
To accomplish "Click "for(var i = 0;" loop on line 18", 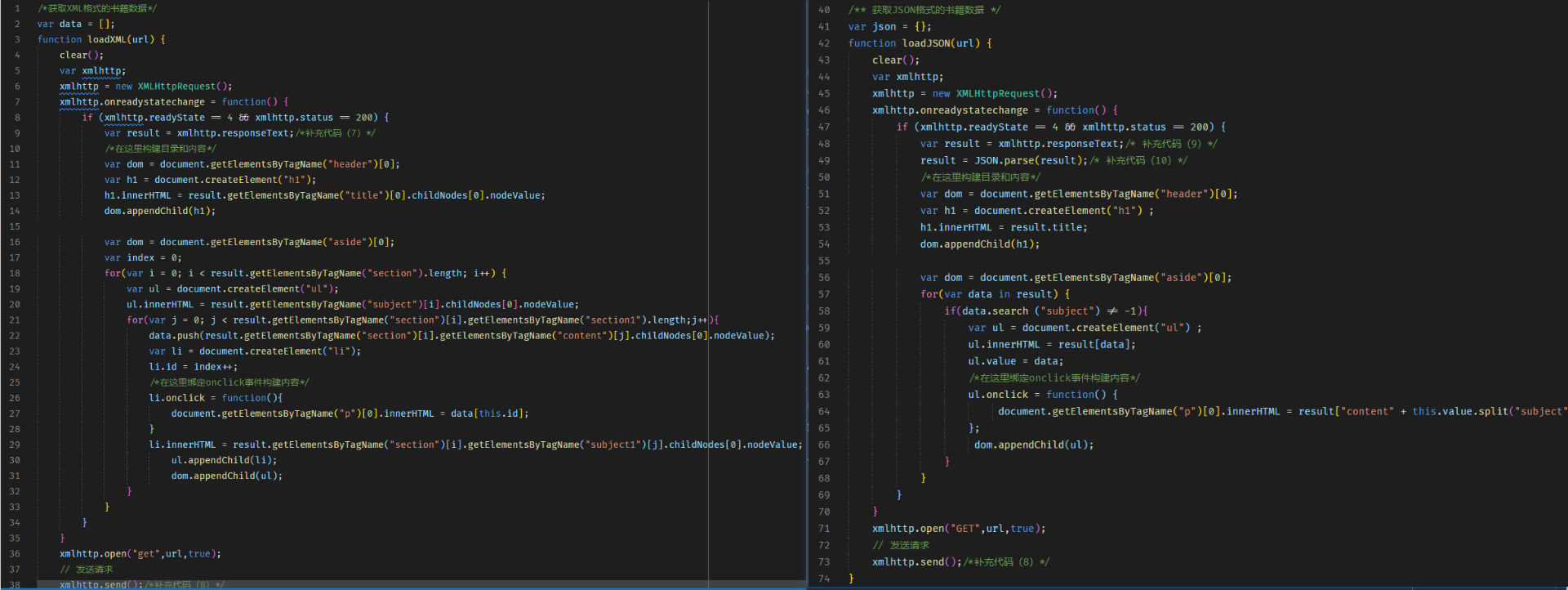I will pos(143,272).
